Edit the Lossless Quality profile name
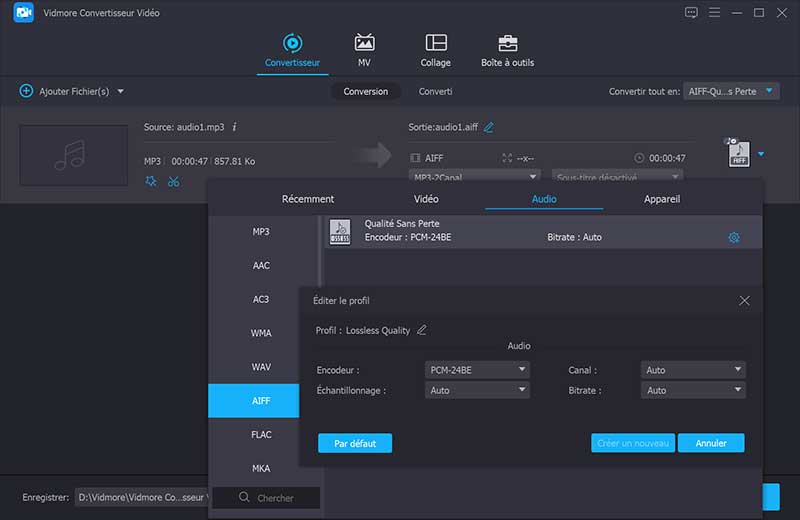The height and width of the screenshot is (520, 800). click(421, 330)
